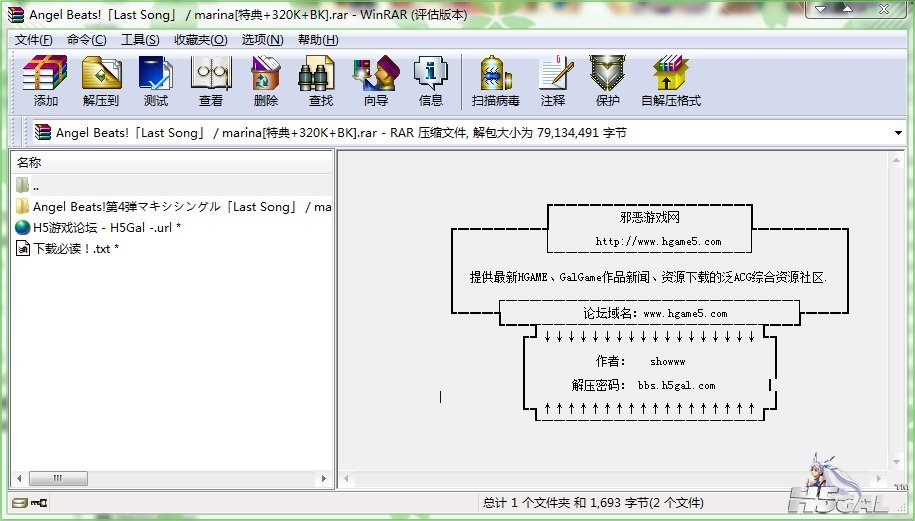Click comment pane scroll down arrow
Screen dimensions: 915x521
point(896,463)
